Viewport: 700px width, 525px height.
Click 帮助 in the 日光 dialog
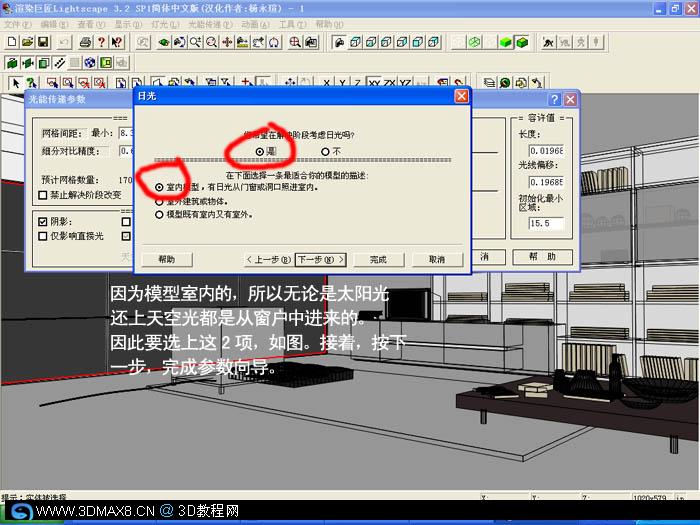[x=167, y=259]
